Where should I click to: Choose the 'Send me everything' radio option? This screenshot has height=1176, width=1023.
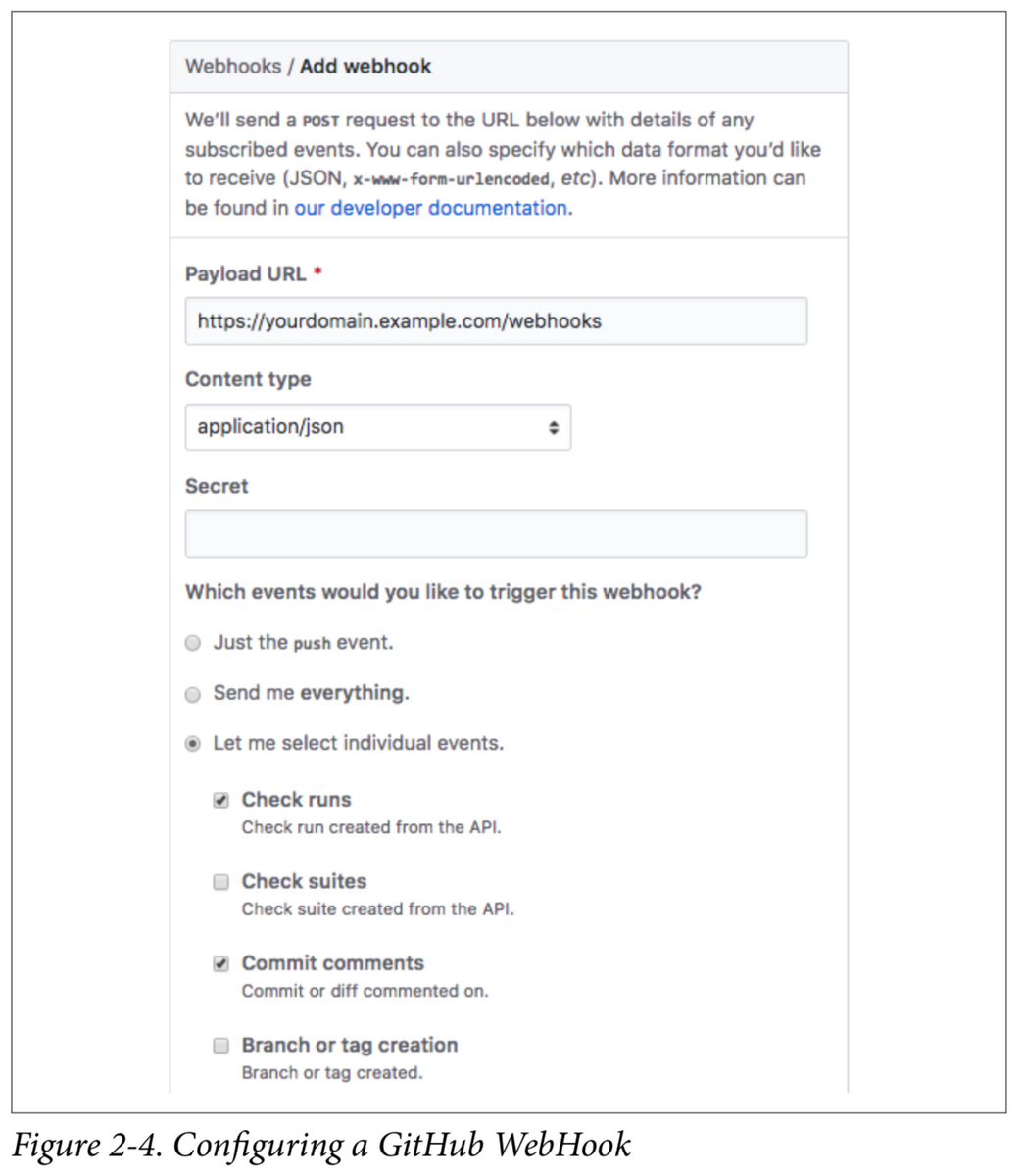[193, 694]
